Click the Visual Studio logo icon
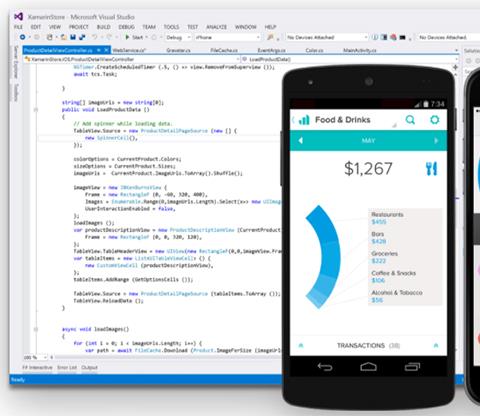Screen dimensions: 480x416 point(19,16)
